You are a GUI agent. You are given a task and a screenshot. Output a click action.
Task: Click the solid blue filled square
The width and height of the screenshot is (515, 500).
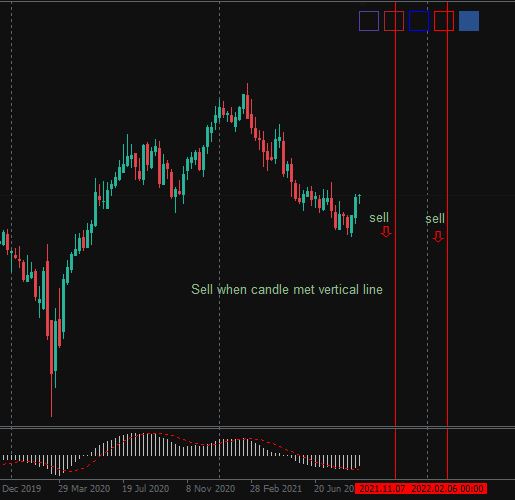coord(469,21)
